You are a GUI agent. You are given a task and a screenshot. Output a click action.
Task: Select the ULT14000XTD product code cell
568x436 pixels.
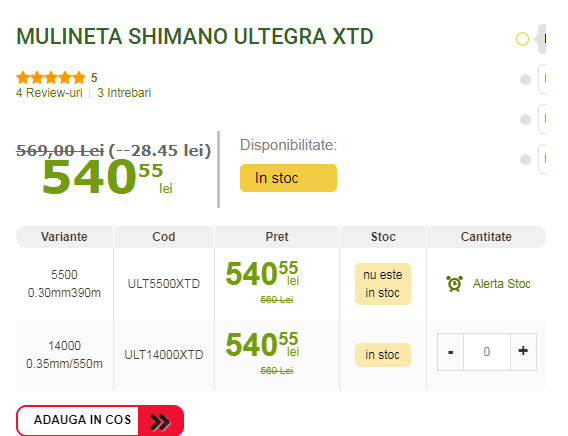[164, 355]
